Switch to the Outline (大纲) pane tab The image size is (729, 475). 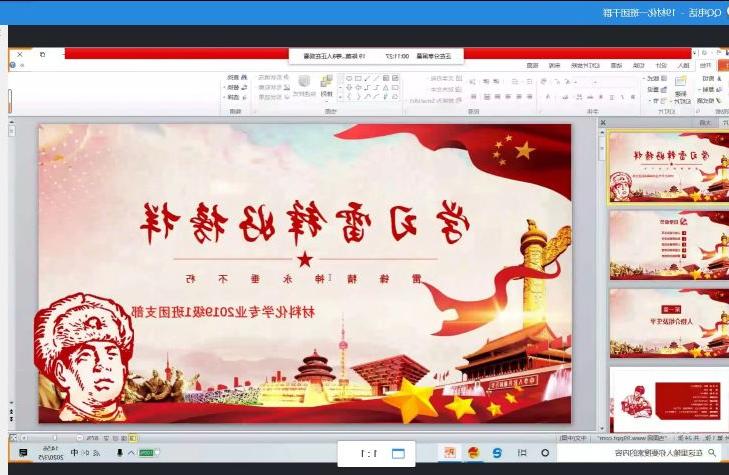click(x=705, y=122)
